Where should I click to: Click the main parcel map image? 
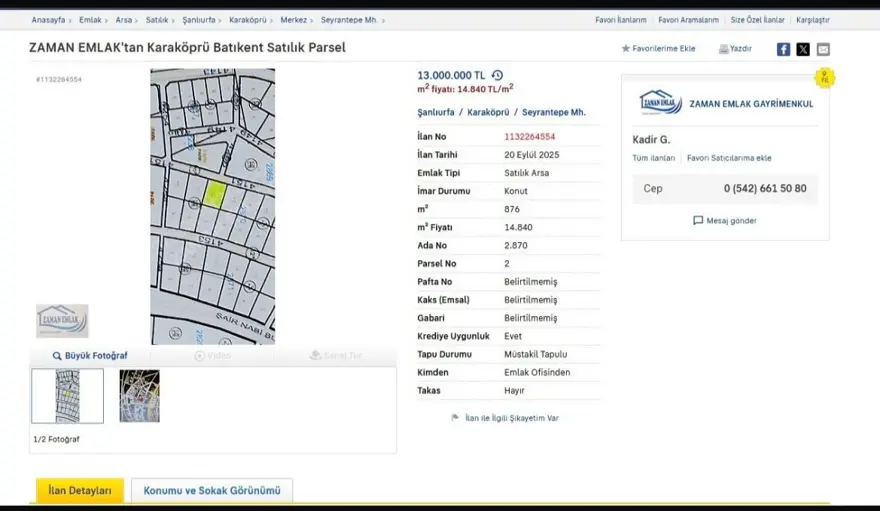[x=212, y=206]
